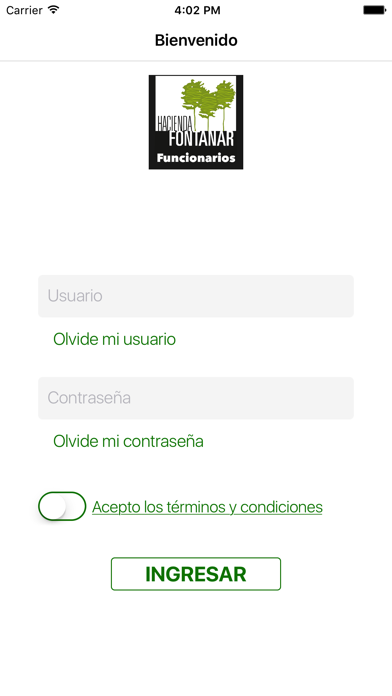Tap the Wi-Fi signal icon in status bar
Screen dimensions: 392x696
click(53, 10)
